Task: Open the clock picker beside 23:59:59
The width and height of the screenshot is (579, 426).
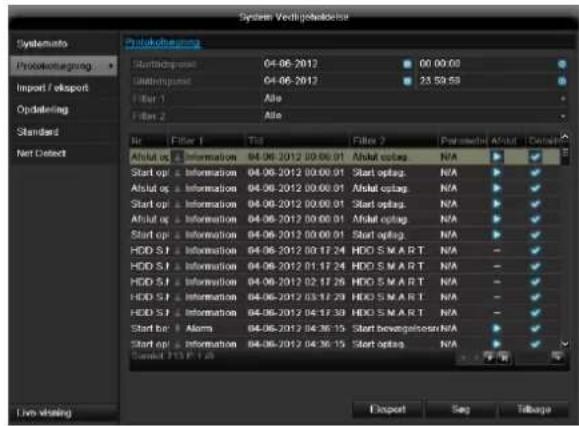Action: click(562, 81)
